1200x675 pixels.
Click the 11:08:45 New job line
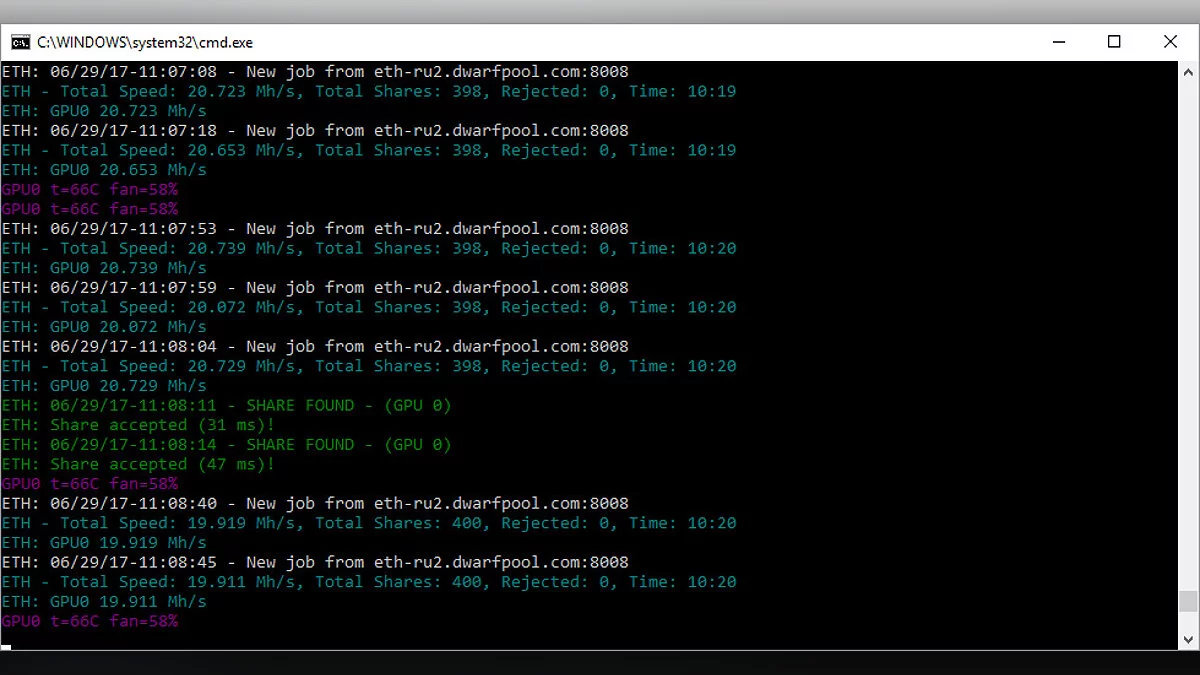(x=315, y=562)
